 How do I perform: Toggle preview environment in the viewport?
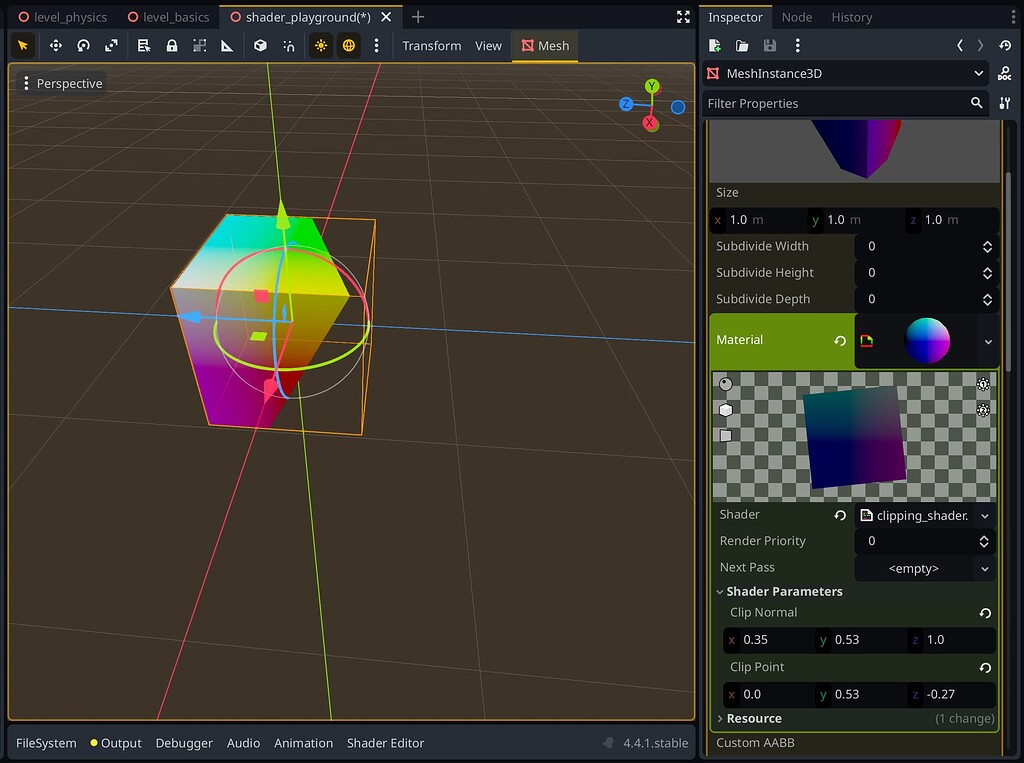pos(351,45)
